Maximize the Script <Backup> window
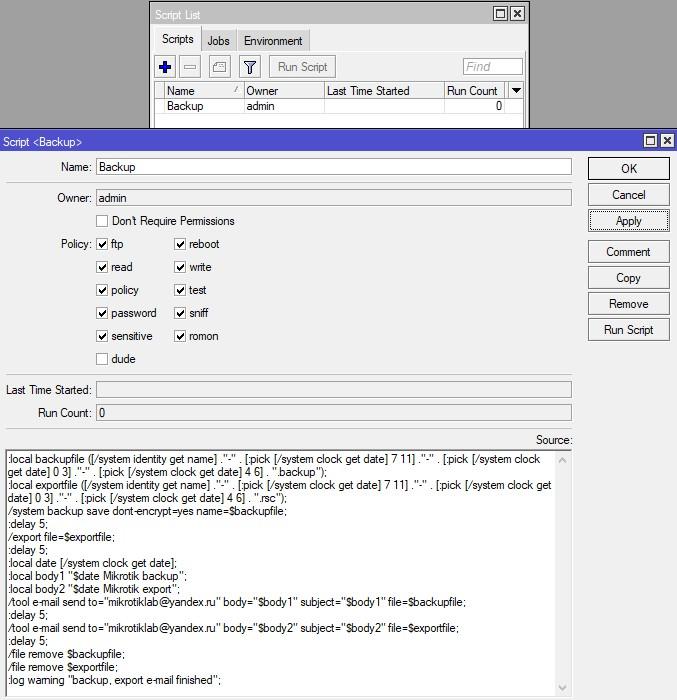Screen dimensions: 677x700 pyautogui.click(x=651, y=141)
